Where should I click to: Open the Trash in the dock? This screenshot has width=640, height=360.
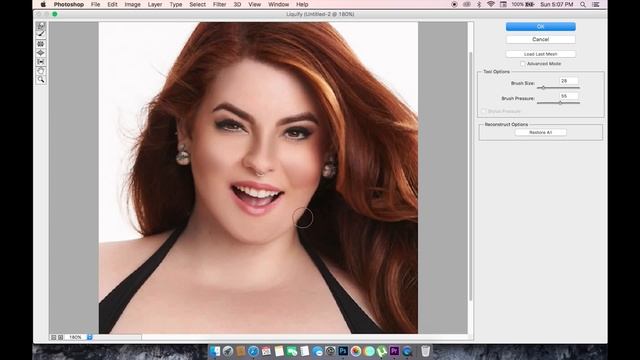pyautogui.click(x=425, y=351)
